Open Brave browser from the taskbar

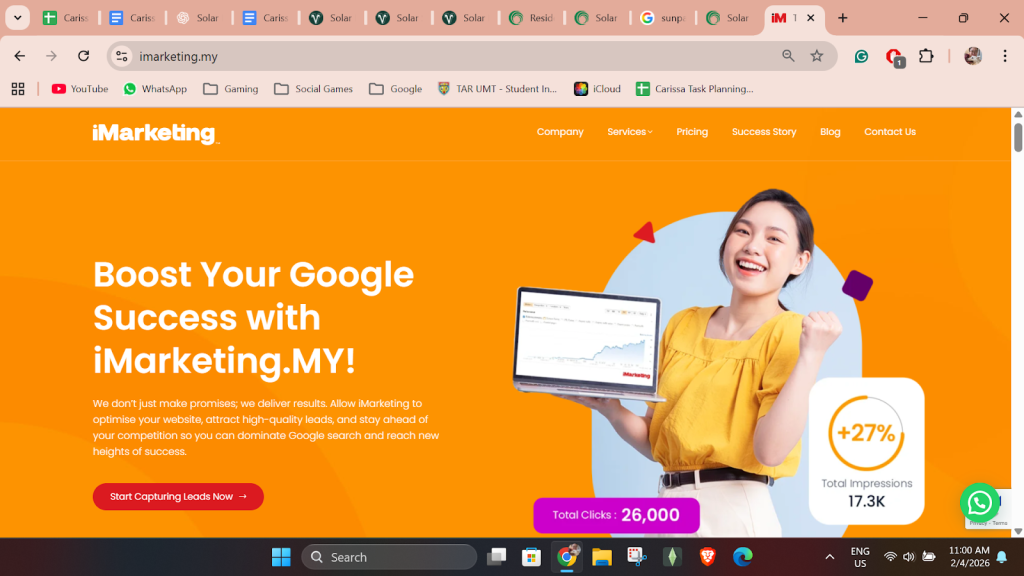(707, 557)
